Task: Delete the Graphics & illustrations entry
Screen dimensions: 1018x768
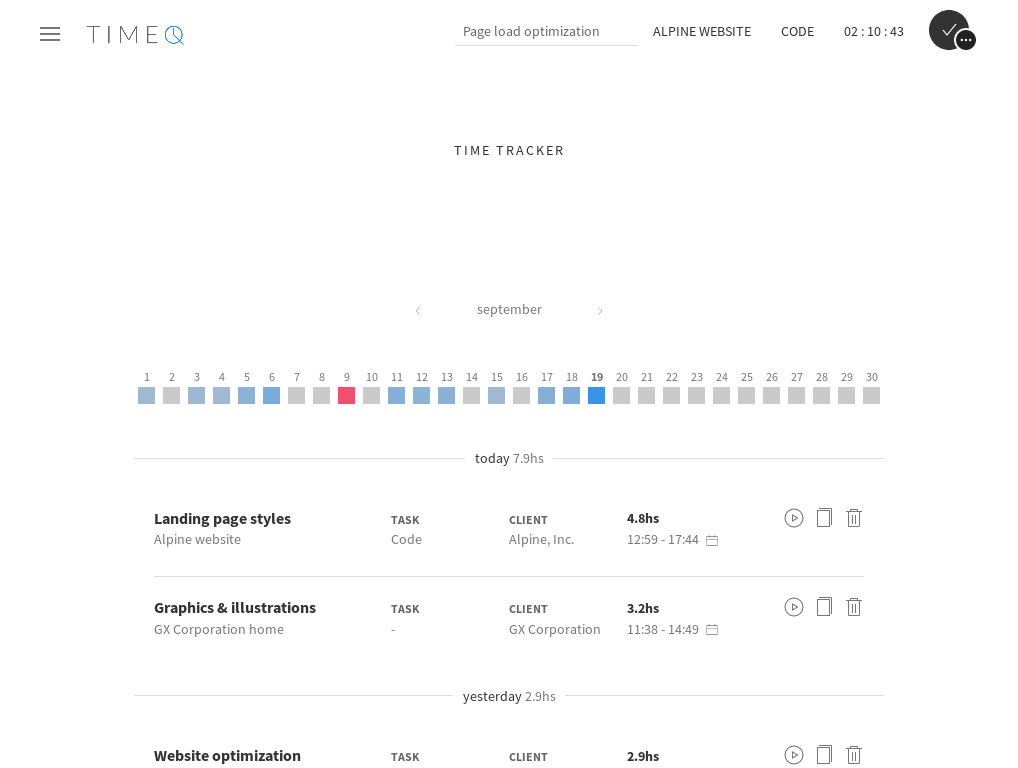Action: [x=854, y=607]
